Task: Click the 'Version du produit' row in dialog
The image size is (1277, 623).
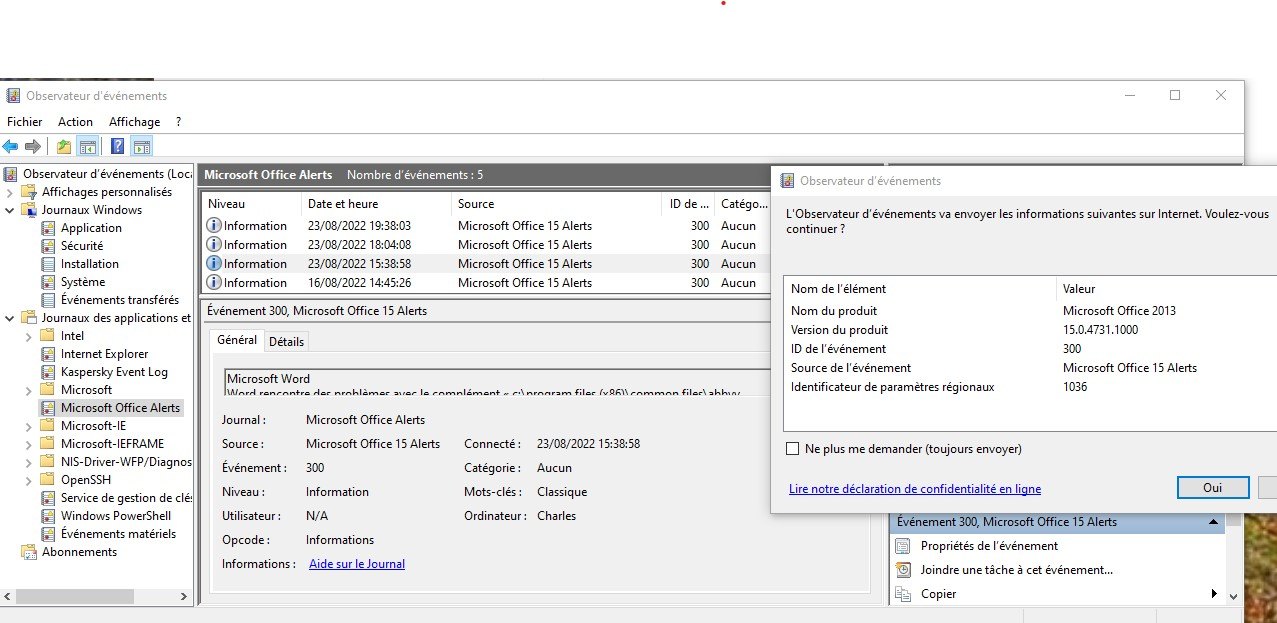Action: click(1030, 330)
